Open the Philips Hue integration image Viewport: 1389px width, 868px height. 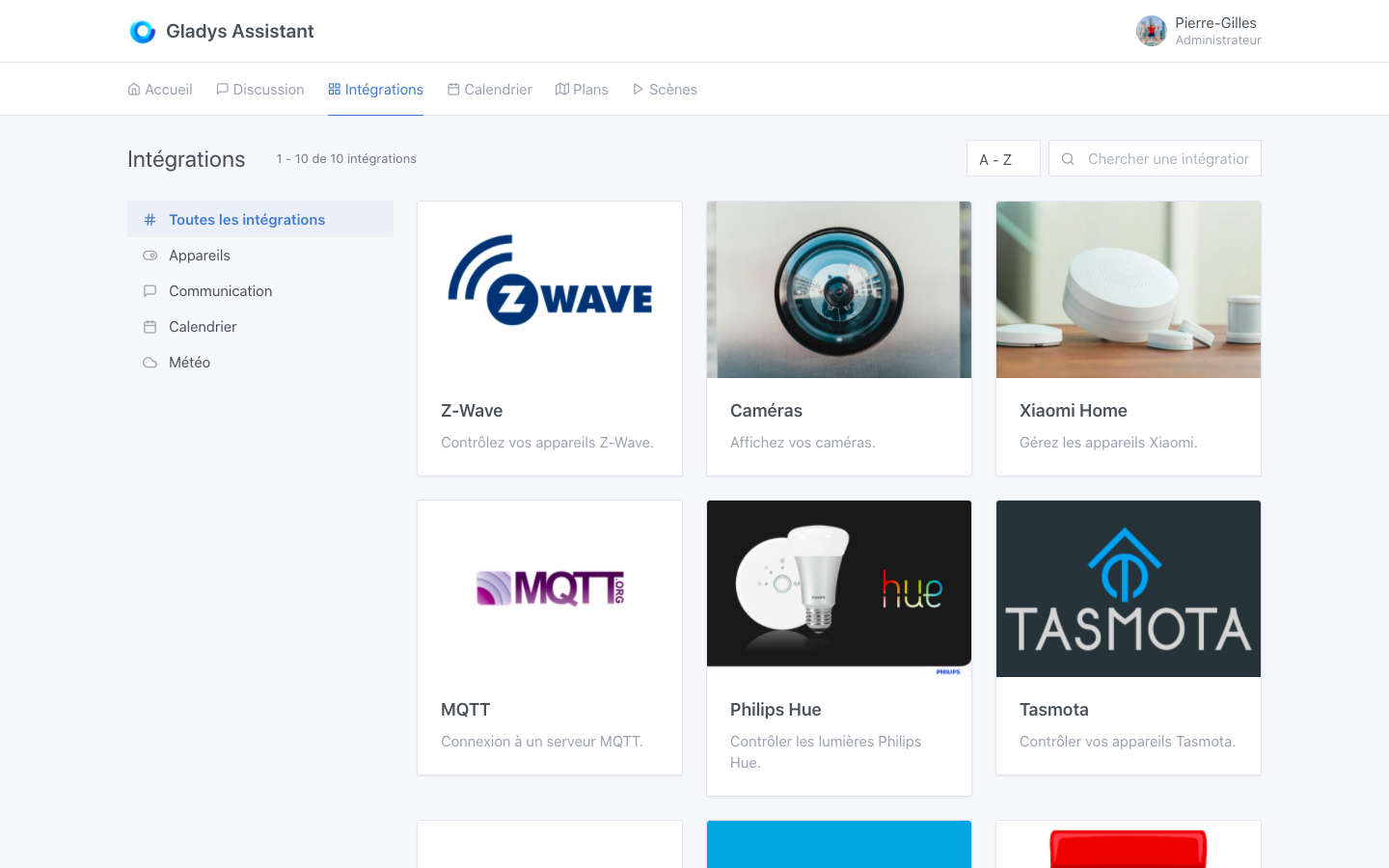(x=839, y=588)
